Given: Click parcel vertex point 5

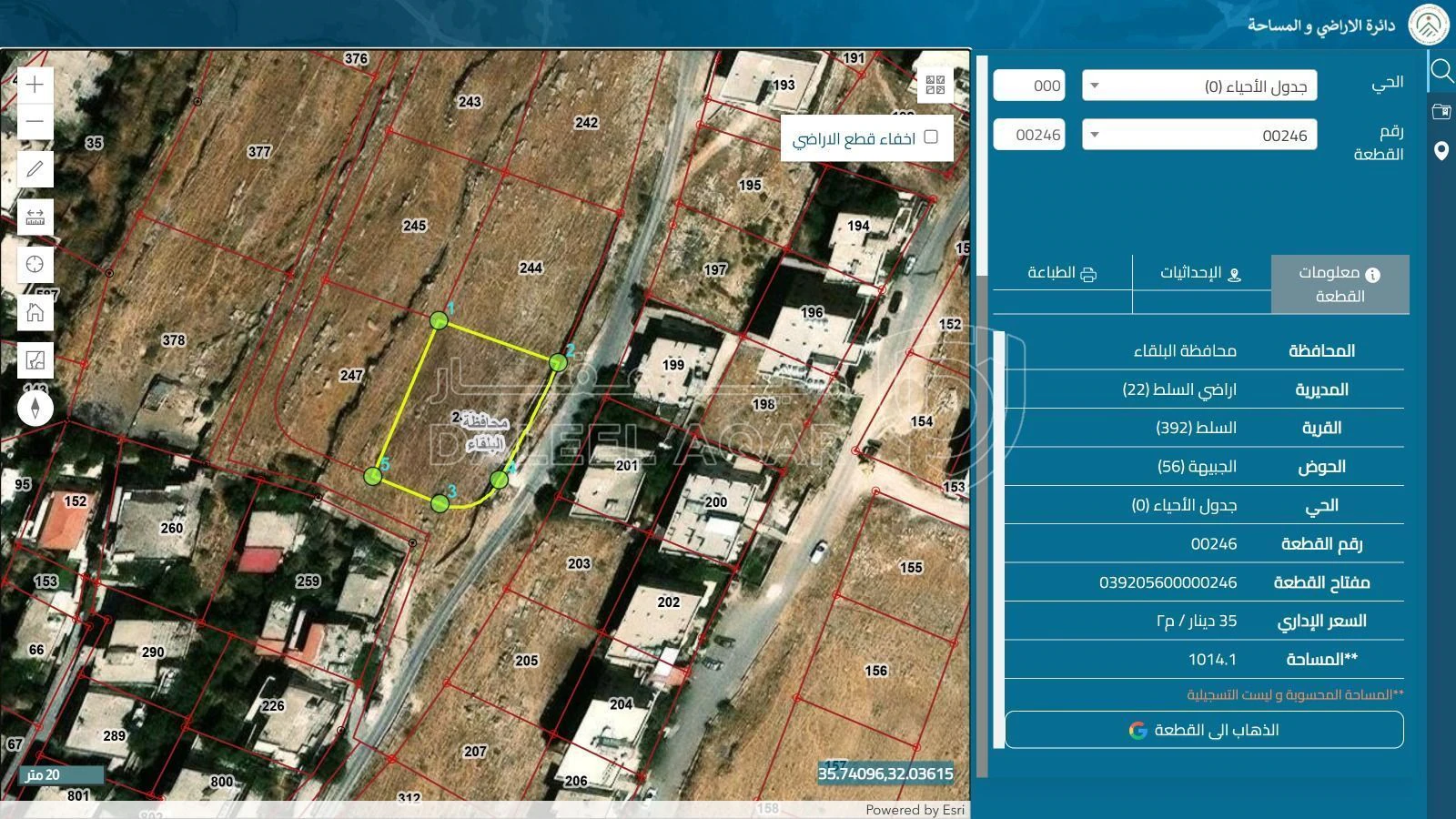Looking at the screenshot, I should (x=372, y=476).
